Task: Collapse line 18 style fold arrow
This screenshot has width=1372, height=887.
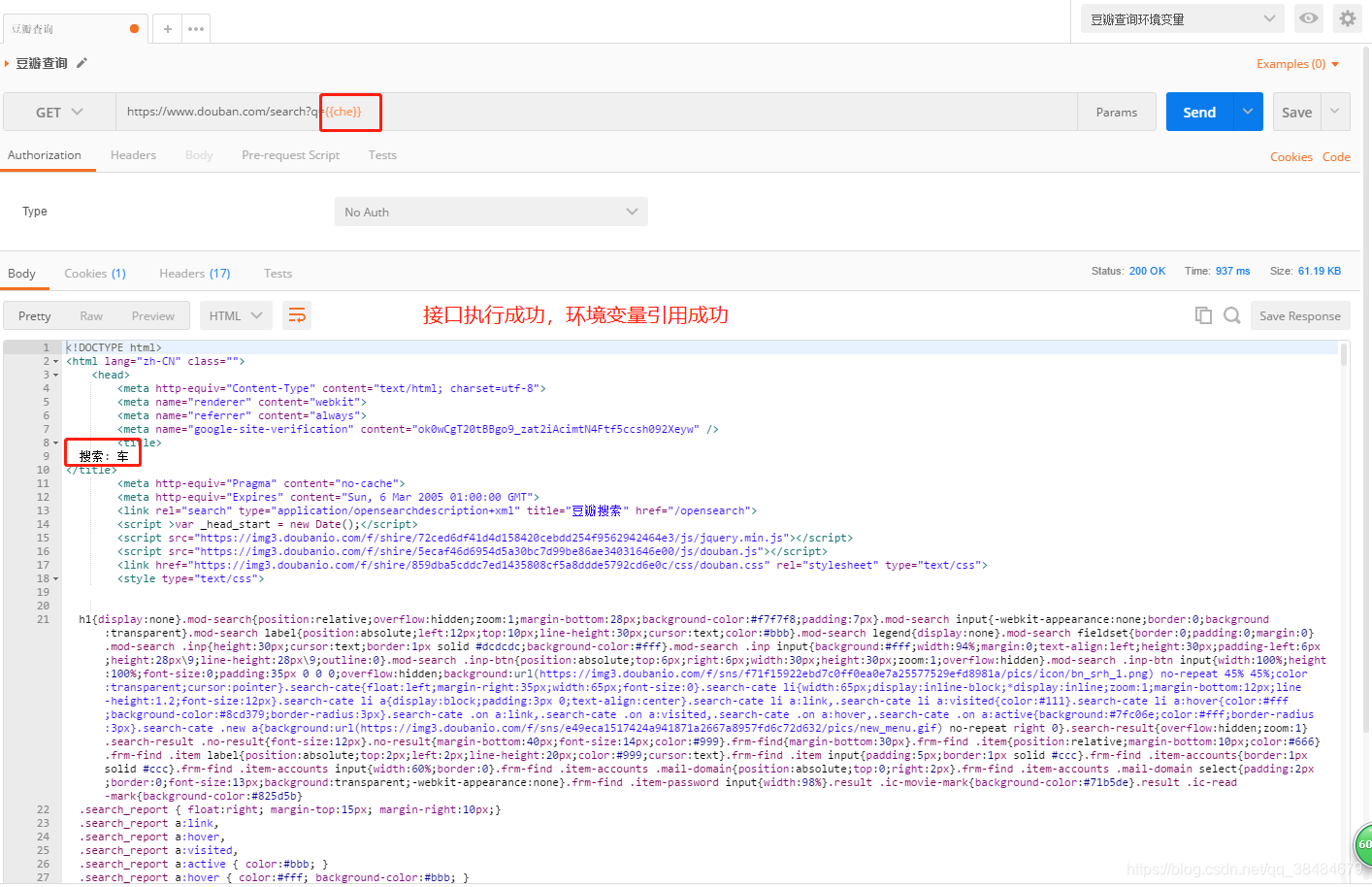Action: (55, 578)
